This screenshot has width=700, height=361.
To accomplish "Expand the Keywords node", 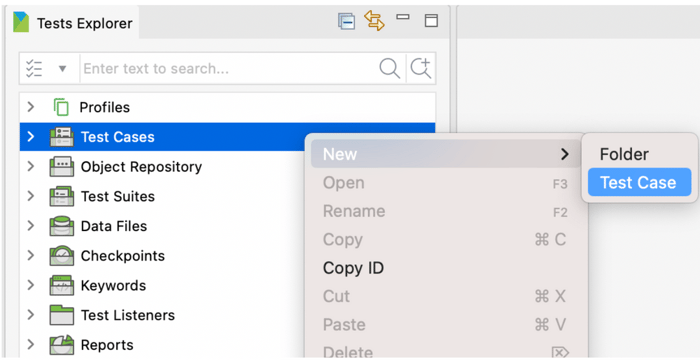I will coord(30,285).
